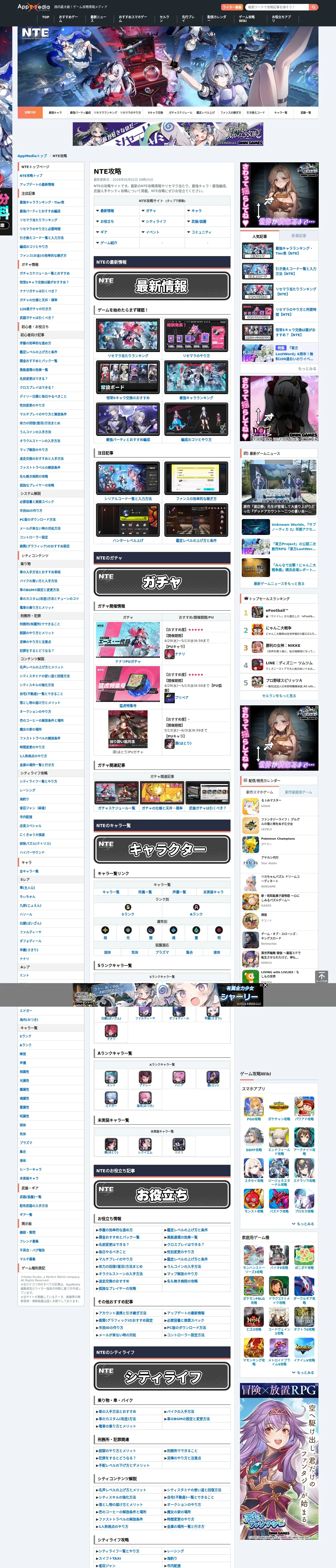336x1568 pixels.
Task: Switch to the 新着記事 tab
Action: [x=299, y=235]
